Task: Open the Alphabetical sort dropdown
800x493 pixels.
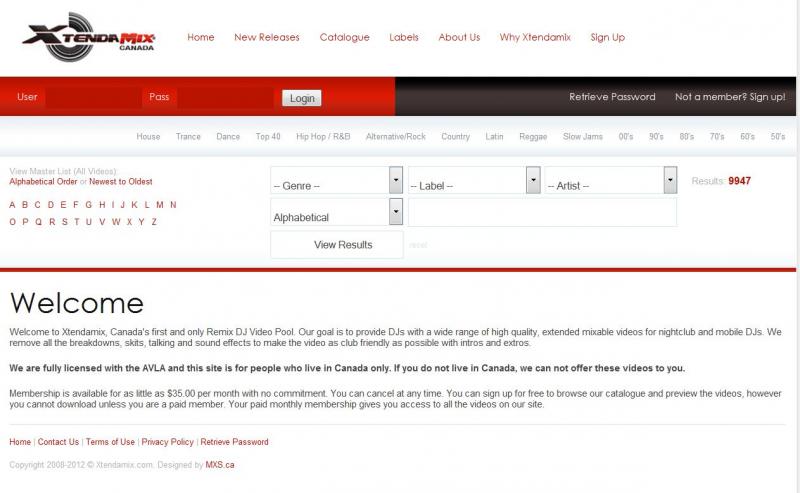Action: pos(336,212)
